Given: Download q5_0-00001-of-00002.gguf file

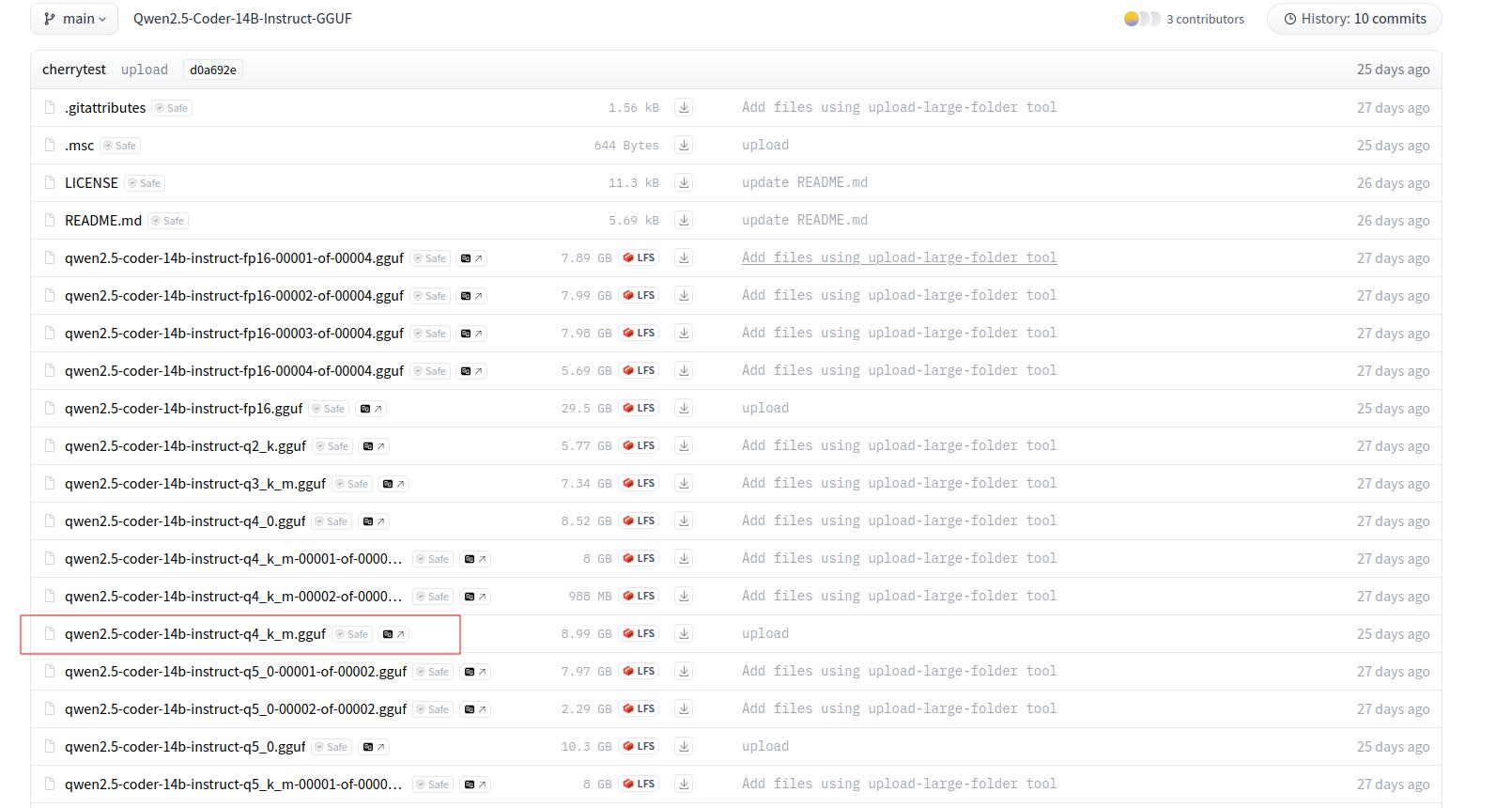Looking at the screenshot, I should pos(684,671).
